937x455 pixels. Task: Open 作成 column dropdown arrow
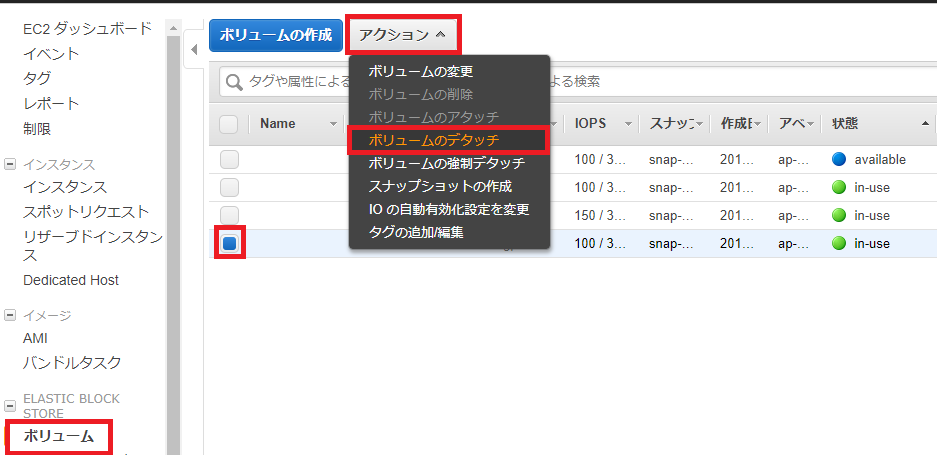coord(758,124)
